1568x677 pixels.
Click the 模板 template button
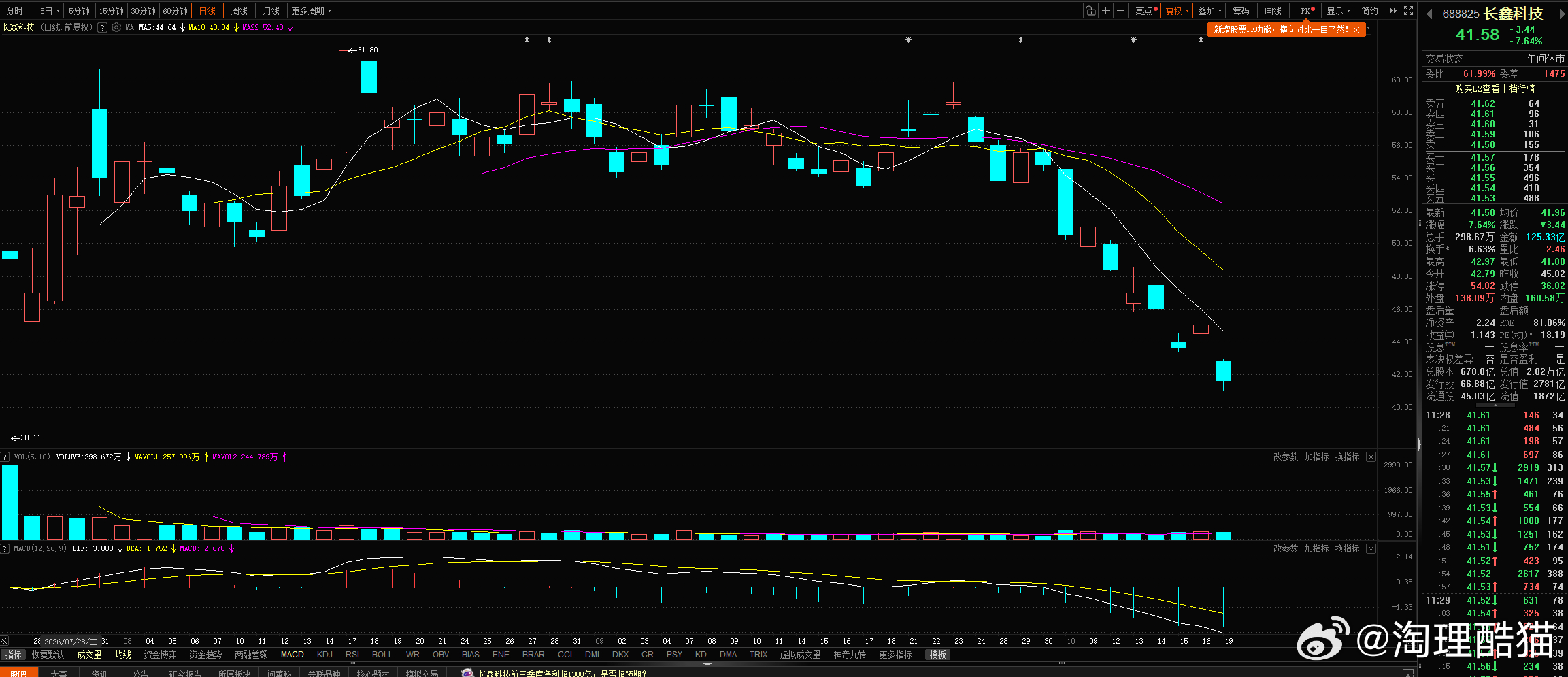(937, 655)
